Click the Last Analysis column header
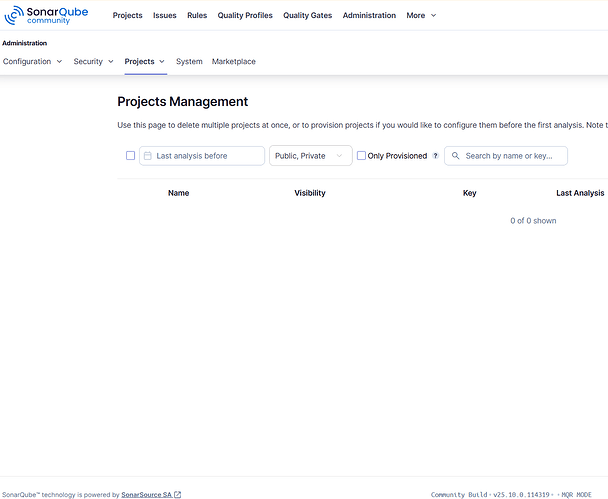 580,193
